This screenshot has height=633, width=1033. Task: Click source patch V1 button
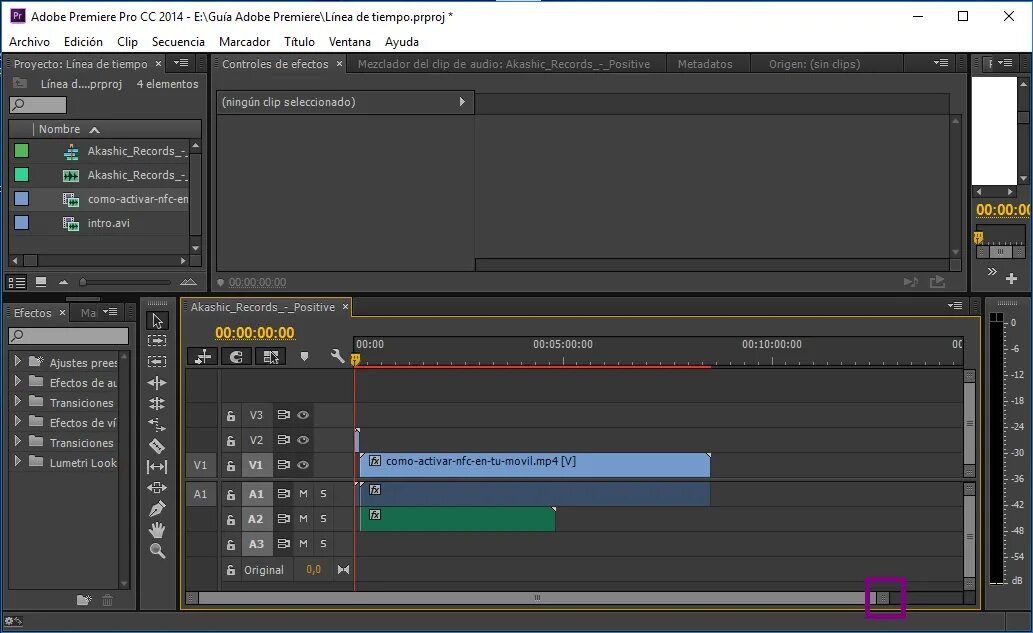200,465
